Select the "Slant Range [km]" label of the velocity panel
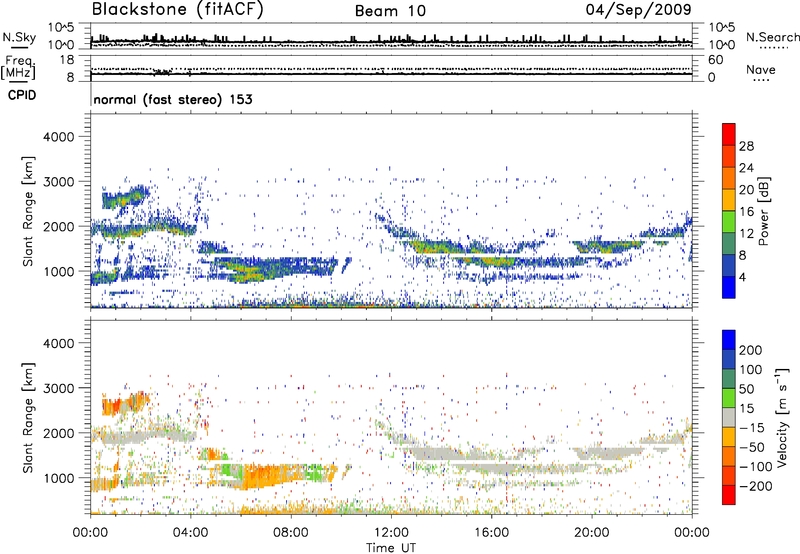This screenshot has width=800, height=554. pyautogui.click(x=28, y=417)
